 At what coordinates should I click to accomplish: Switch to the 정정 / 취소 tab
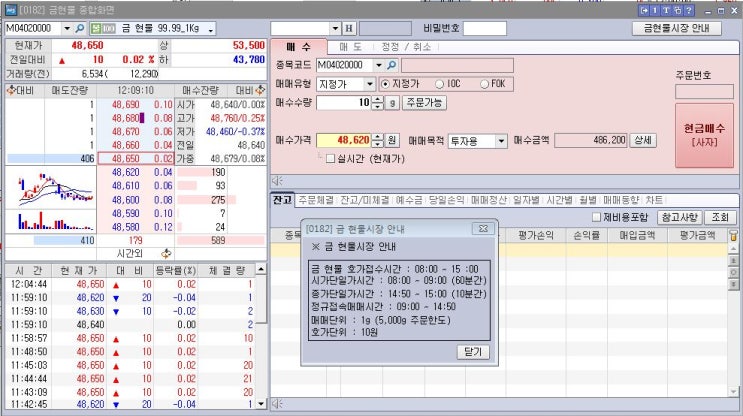point(406,47)
